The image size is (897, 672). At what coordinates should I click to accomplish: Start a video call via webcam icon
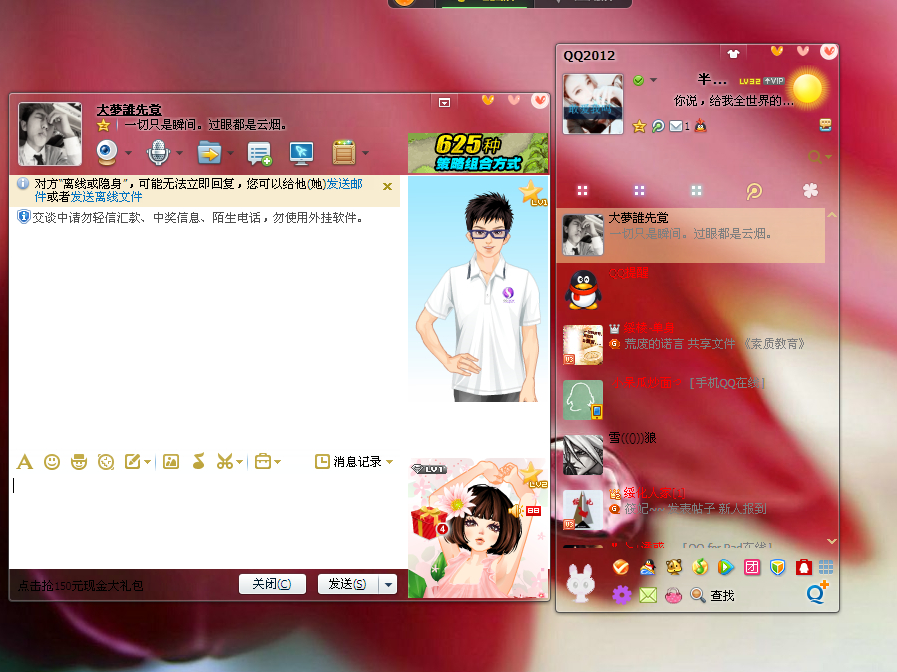click(x=107, y=152)
